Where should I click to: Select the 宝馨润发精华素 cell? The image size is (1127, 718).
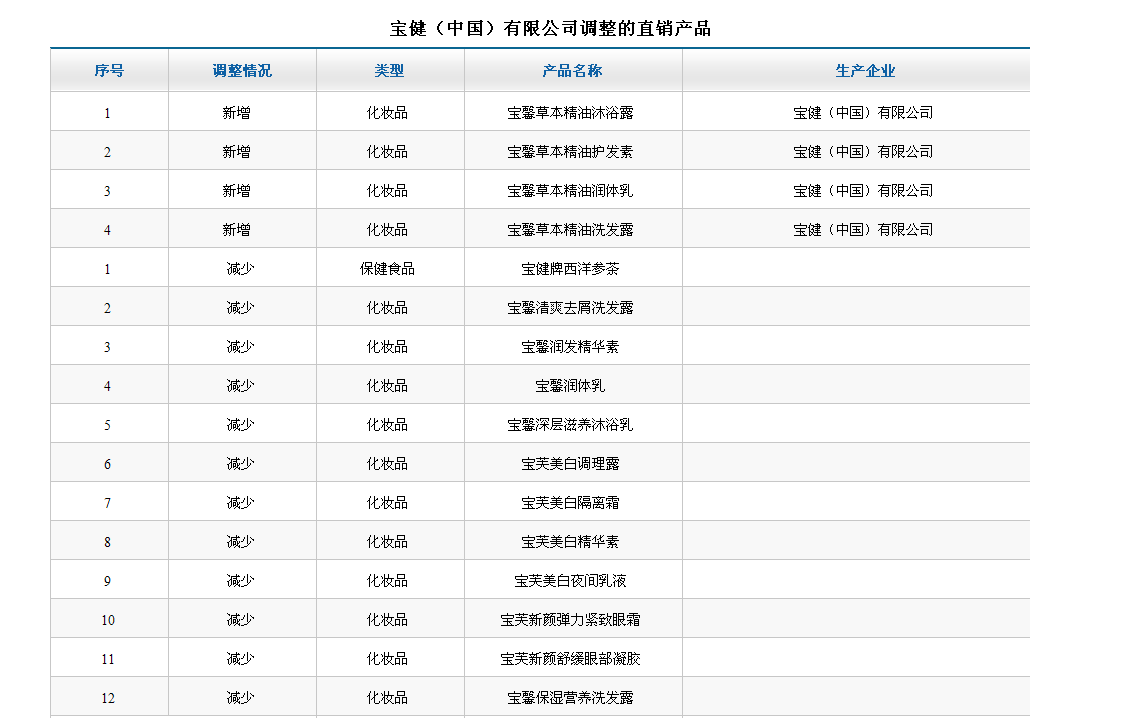570,347
